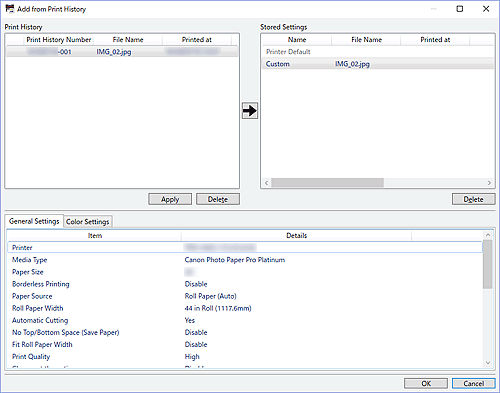
Task: Select the Media Type row
Action: tap(245, 260)
